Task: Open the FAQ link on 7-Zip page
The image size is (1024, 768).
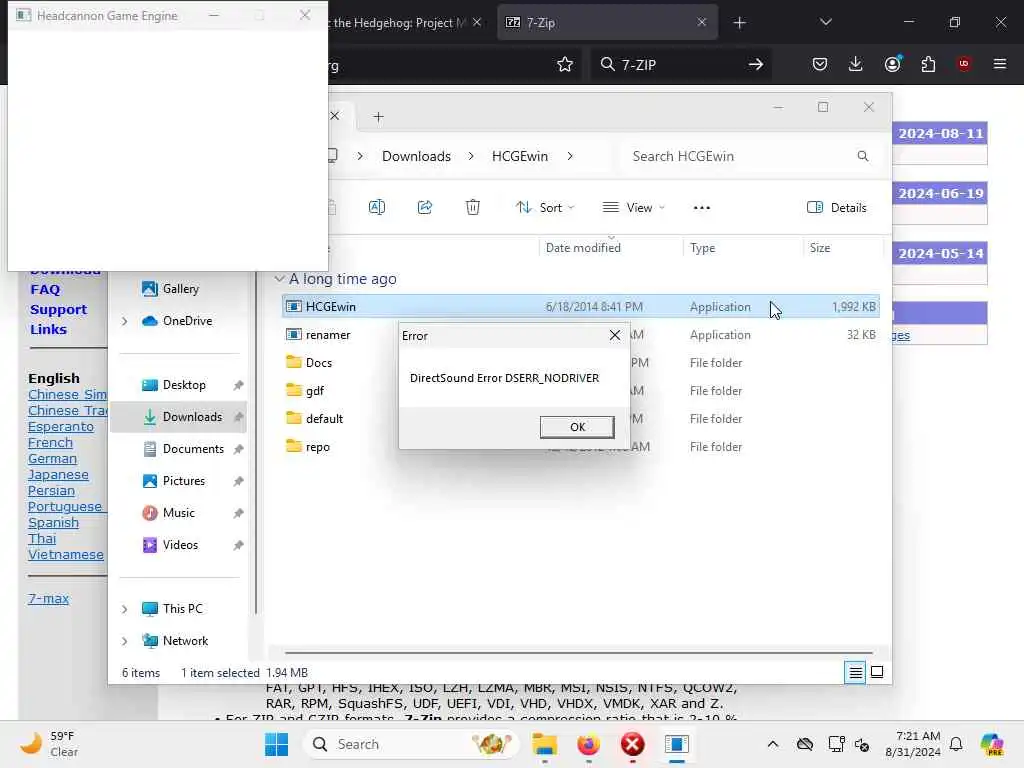Action: coord(45,289)
